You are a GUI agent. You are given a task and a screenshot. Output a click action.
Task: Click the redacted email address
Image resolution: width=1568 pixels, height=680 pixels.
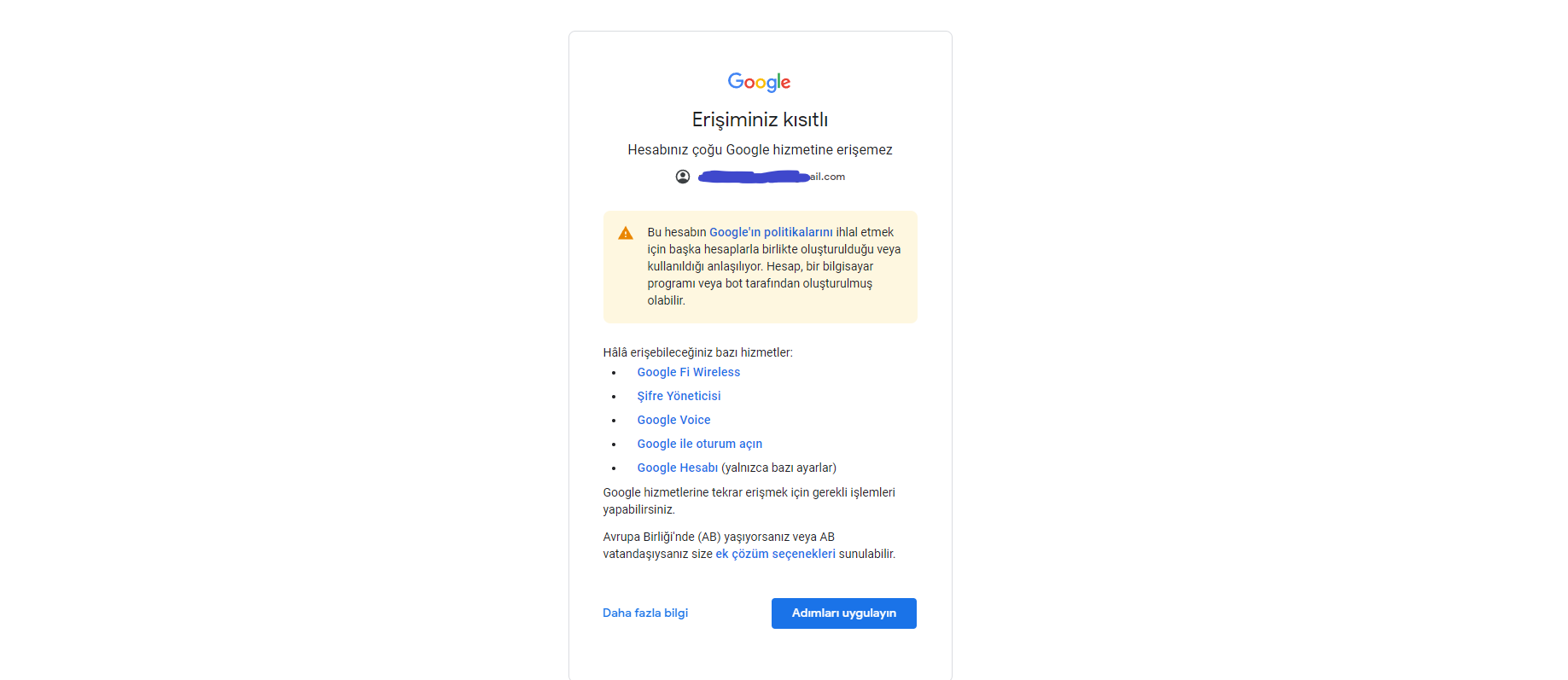(772, 177)
